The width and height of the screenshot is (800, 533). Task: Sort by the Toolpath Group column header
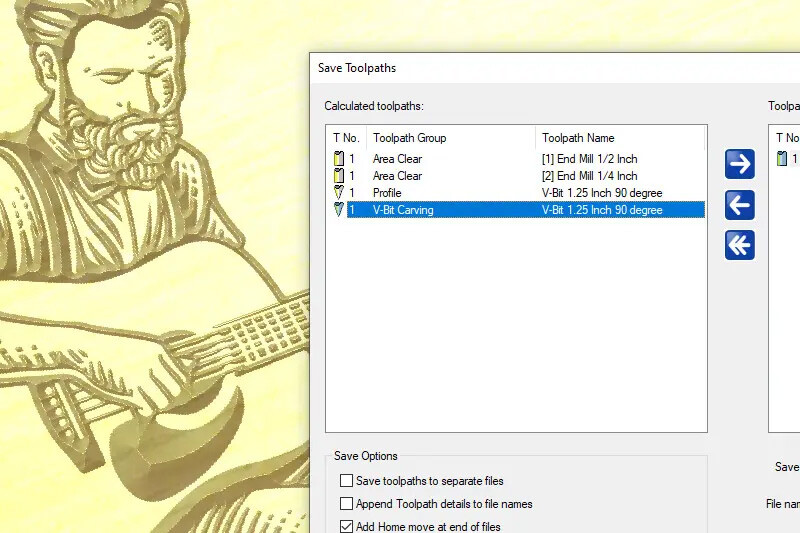click(x=450, y=138)
